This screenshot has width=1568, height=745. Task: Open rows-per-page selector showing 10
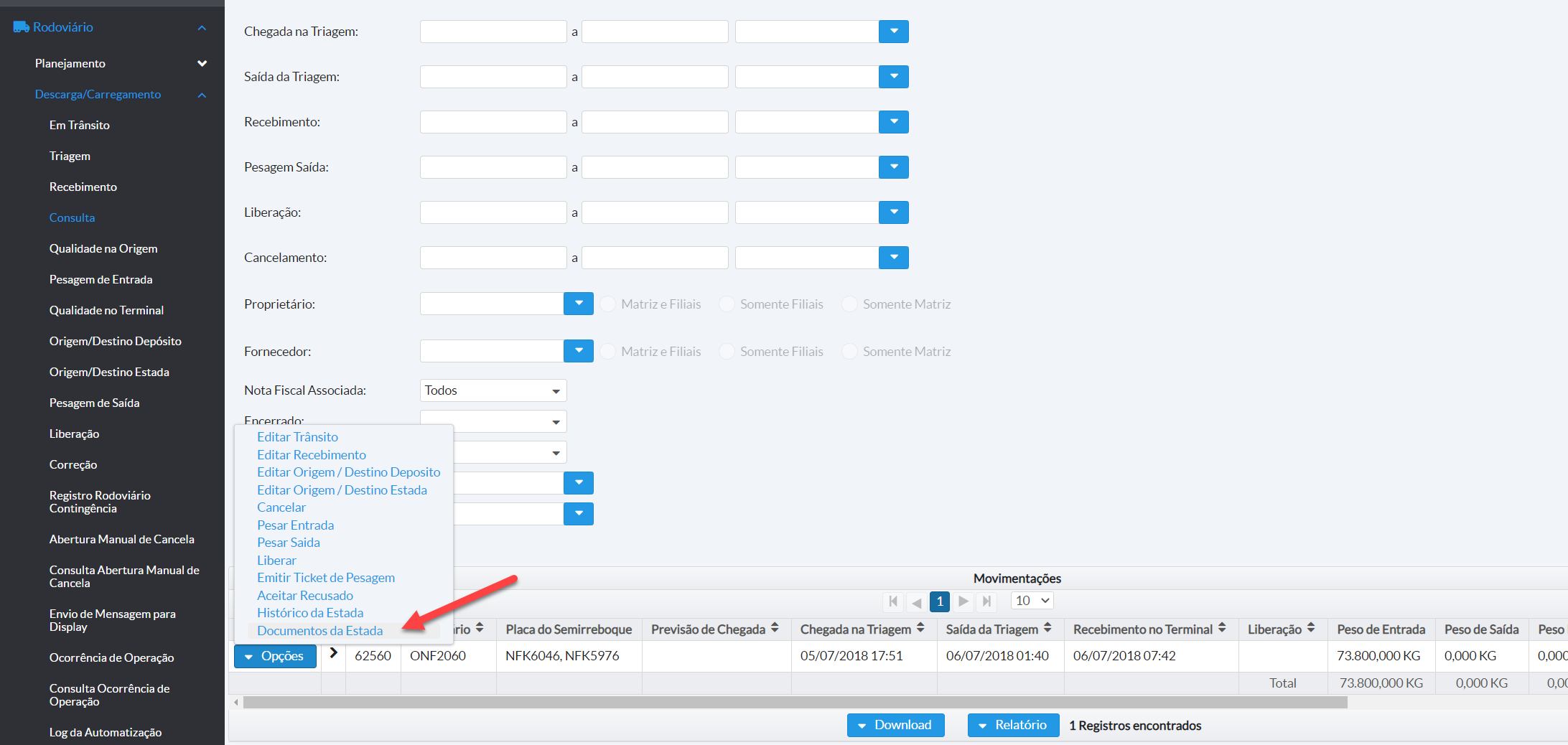coord(1032,601)
